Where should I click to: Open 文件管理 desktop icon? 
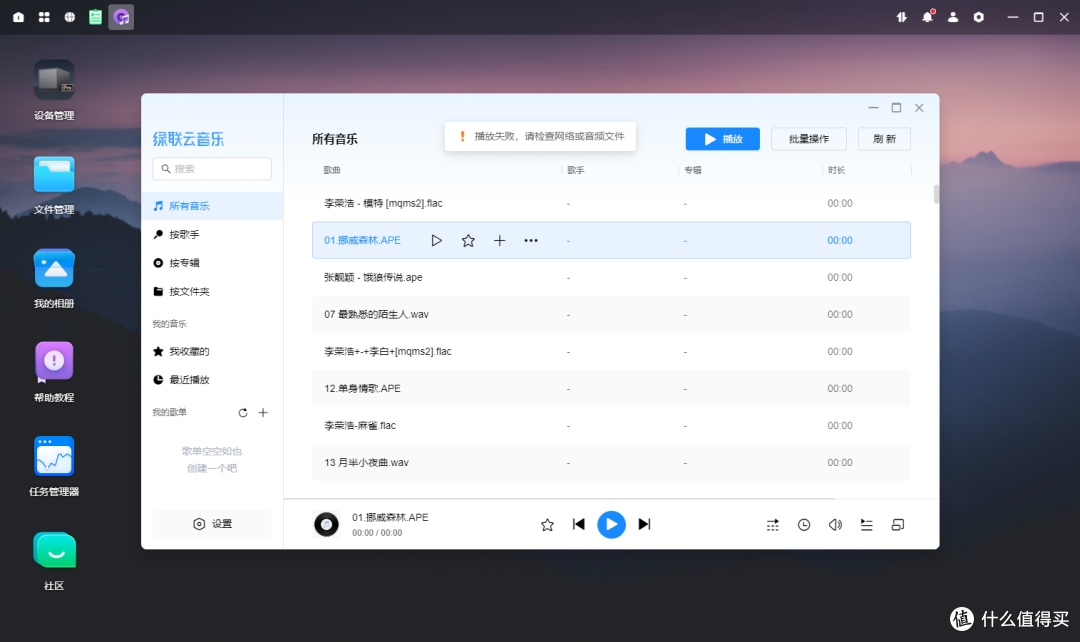pyautogui.click(x=54, y=185)
